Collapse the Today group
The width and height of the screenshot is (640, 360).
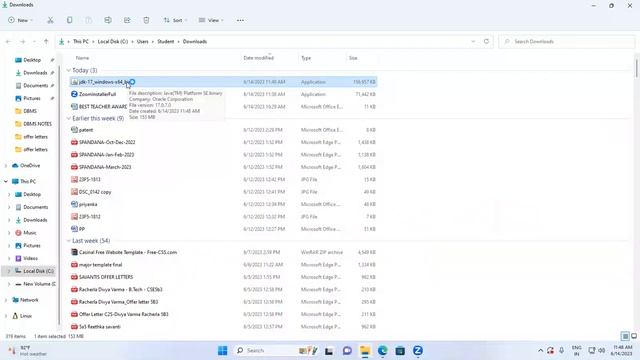[x=69, y=71]
